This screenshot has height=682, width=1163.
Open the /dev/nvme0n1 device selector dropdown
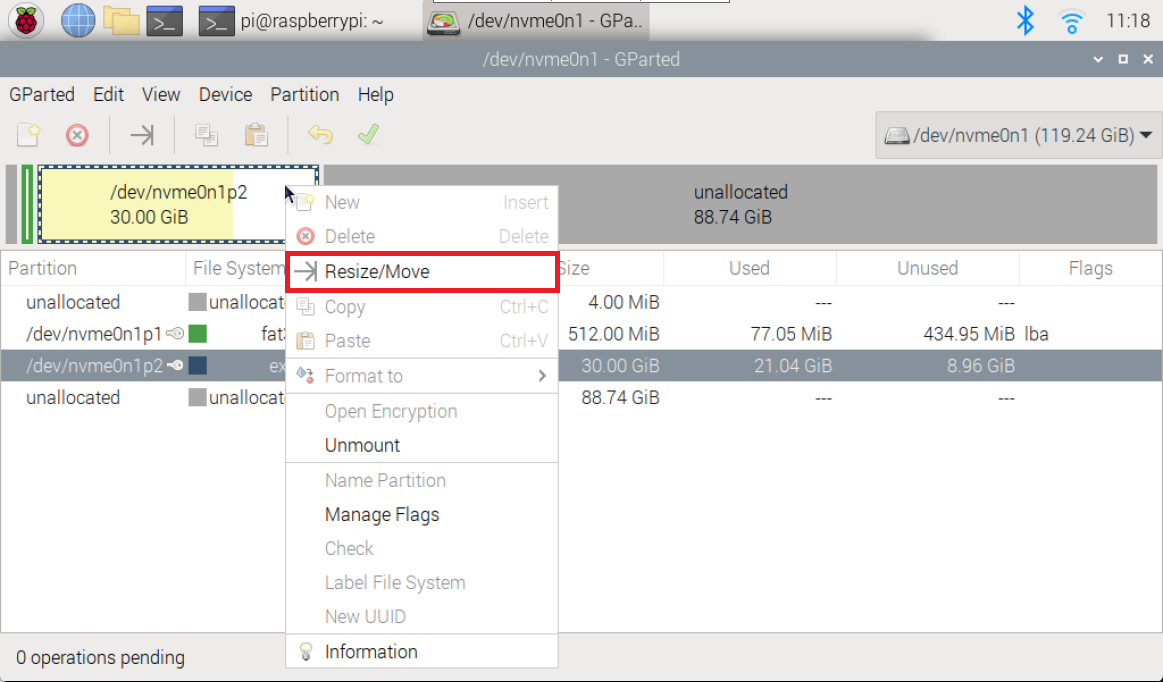(x=1019, y=135)
